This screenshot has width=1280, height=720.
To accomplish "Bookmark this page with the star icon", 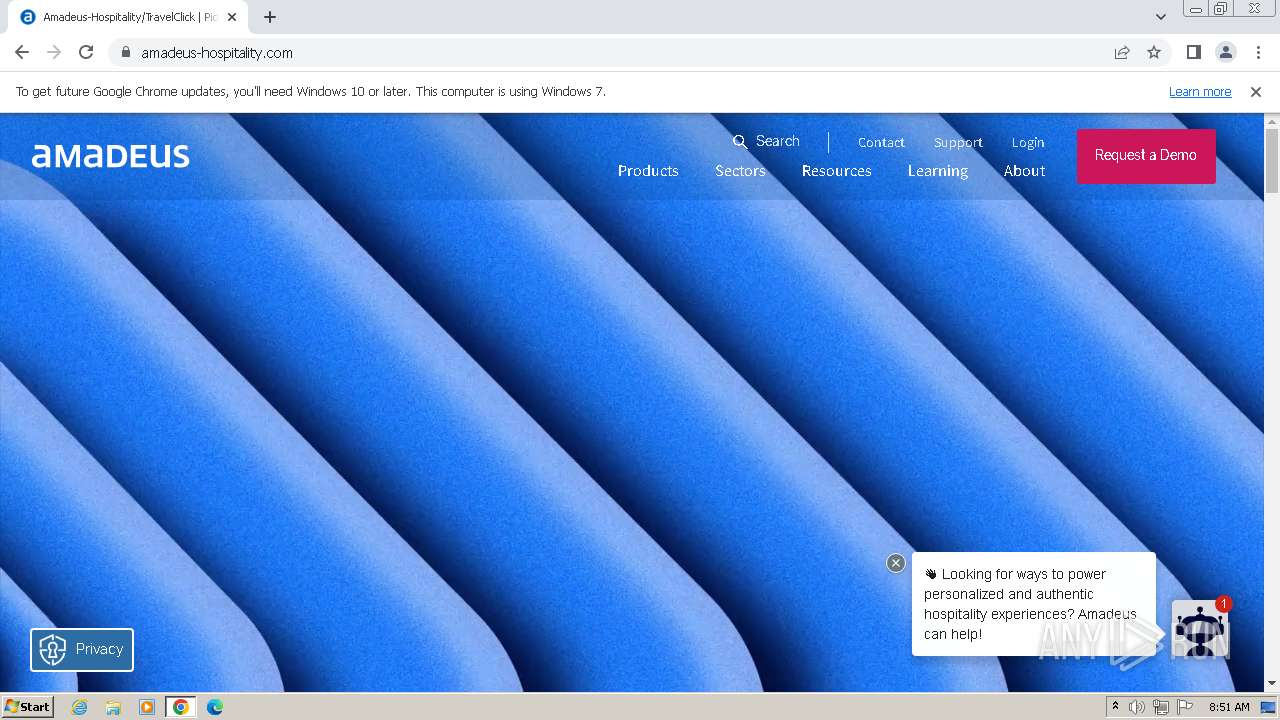I will pos(1154,52).
